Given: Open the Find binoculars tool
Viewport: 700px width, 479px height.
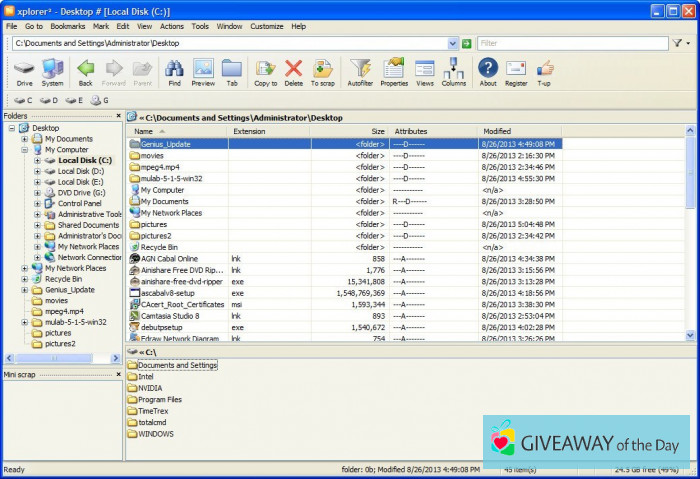Looking at the screenshot, I should tap(174, 70).
